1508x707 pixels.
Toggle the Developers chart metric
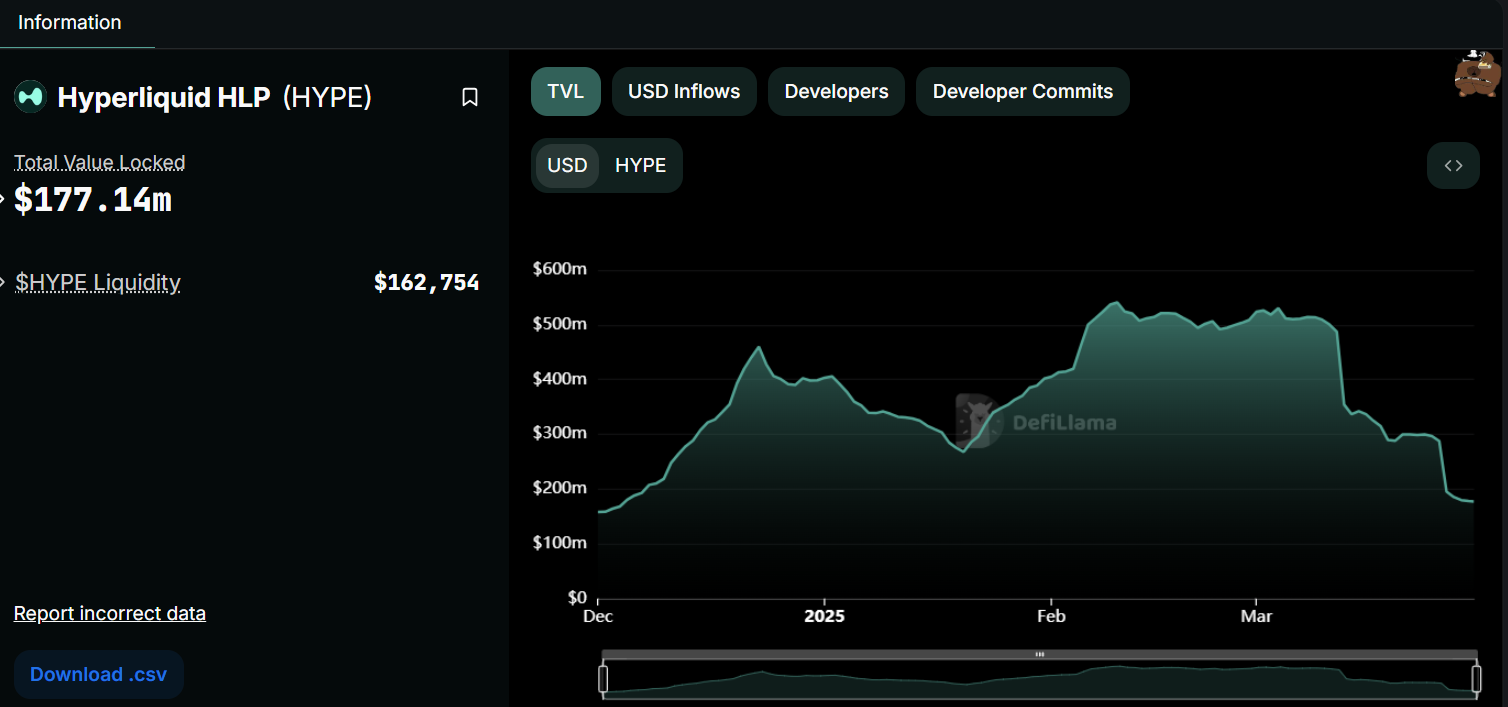pyautogui.click(x=836, y=92)
